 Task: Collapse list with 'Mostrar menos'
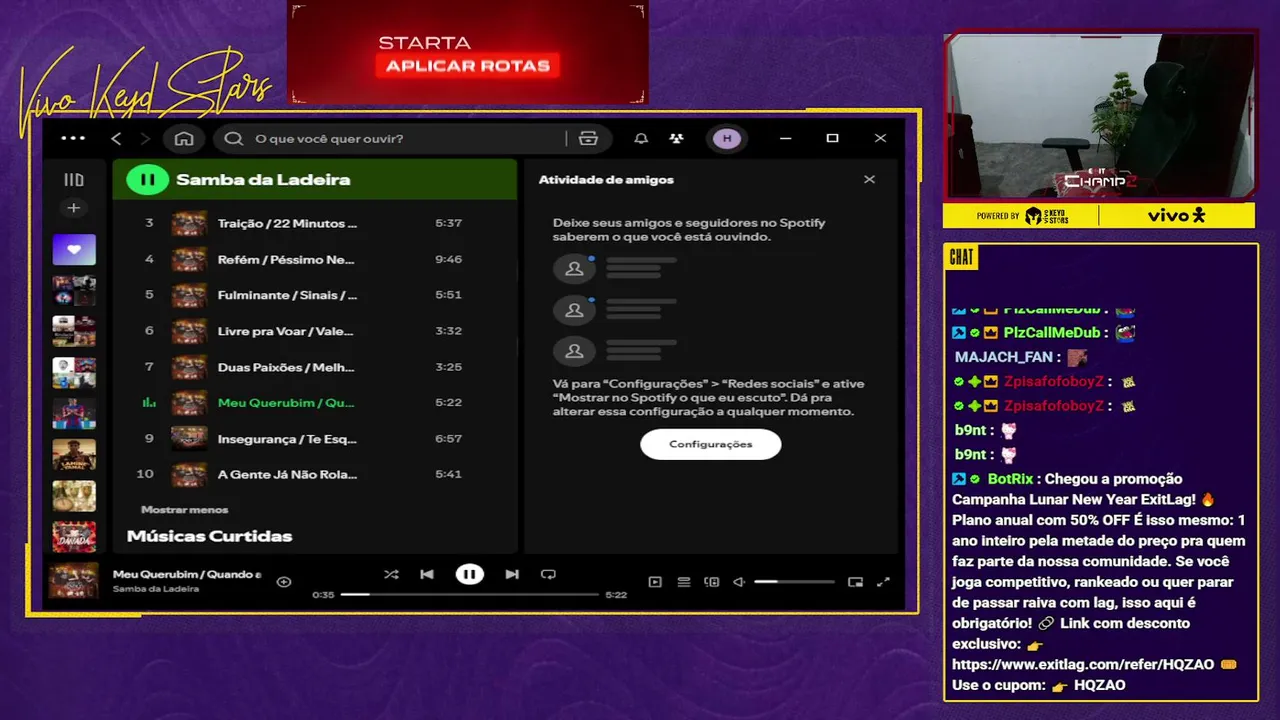click(x=184, y=509)
